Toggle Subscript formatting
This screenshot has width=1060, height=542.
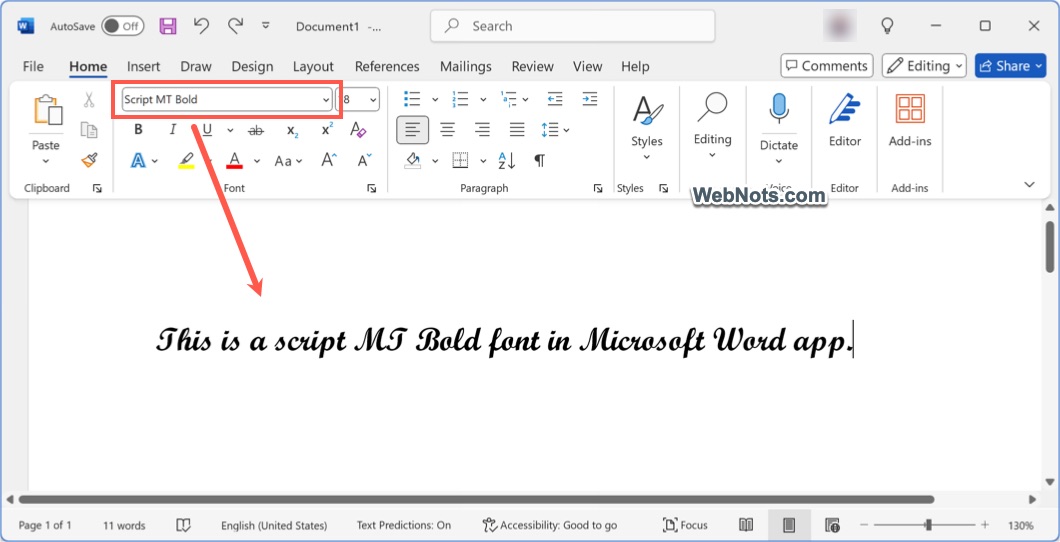(293, 130)
